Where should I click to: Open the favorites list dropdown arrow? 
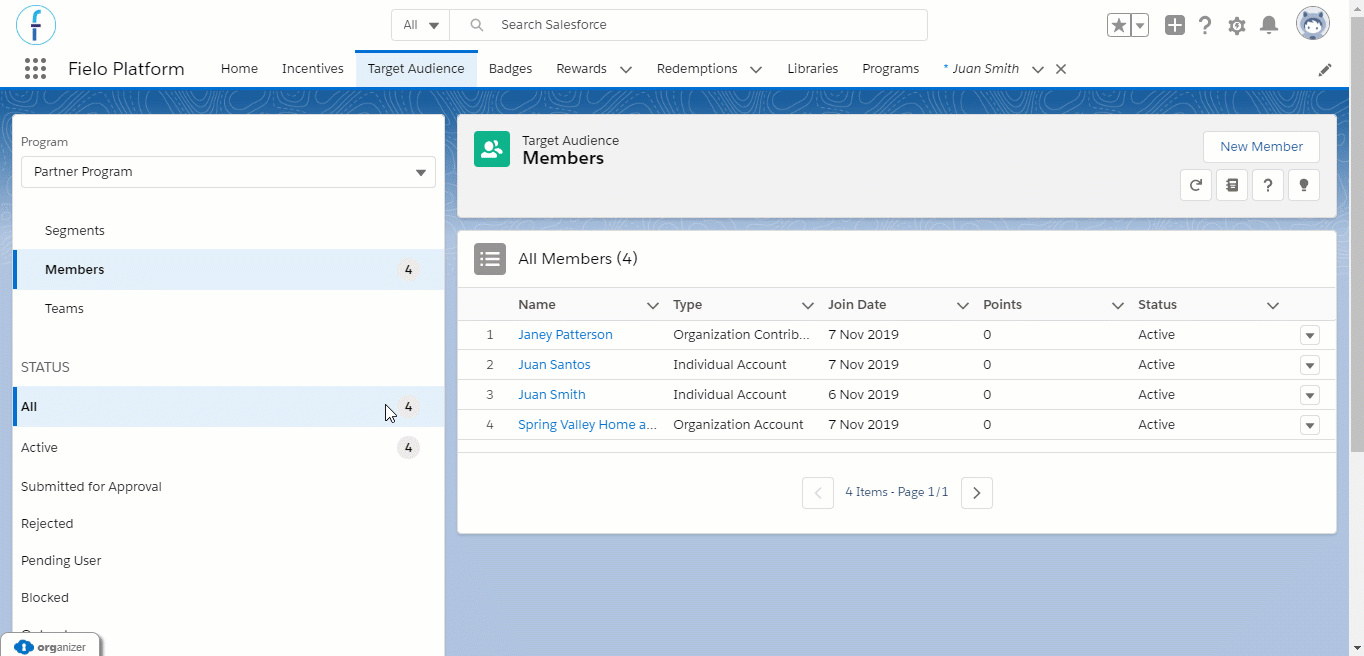click(x=1140, y=25)
